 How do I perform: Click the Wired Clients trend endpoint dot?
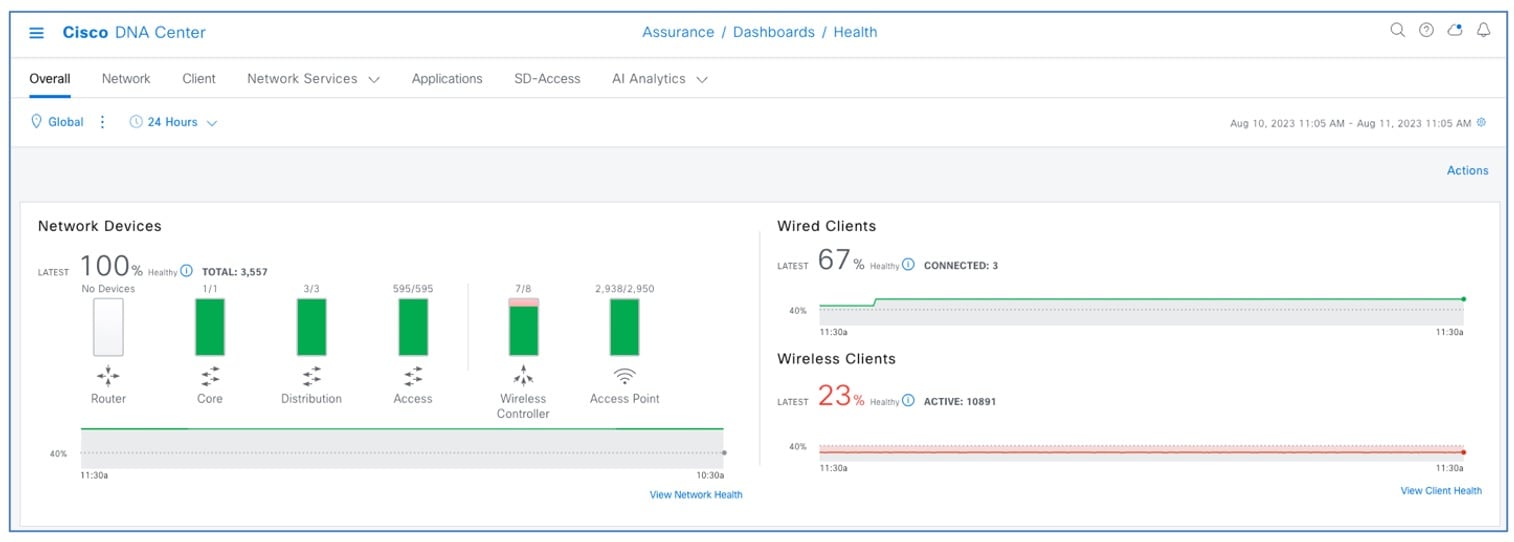coord(1463,299)
